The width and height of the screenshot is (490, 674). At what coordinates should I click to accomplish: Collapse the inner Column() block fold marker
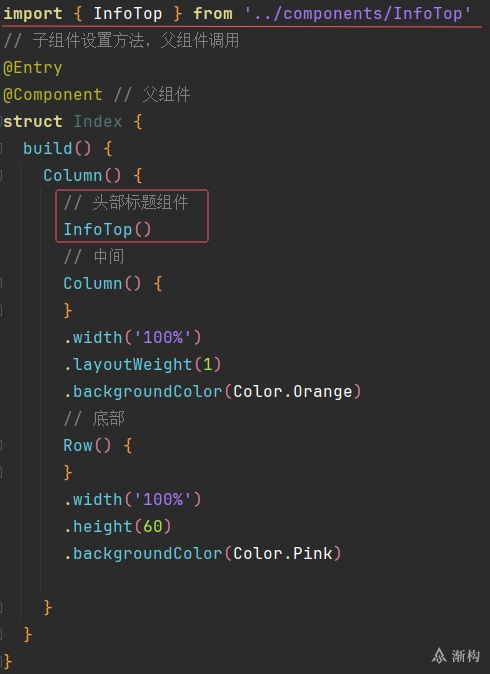pyautogui.click(x=1, y=284)
